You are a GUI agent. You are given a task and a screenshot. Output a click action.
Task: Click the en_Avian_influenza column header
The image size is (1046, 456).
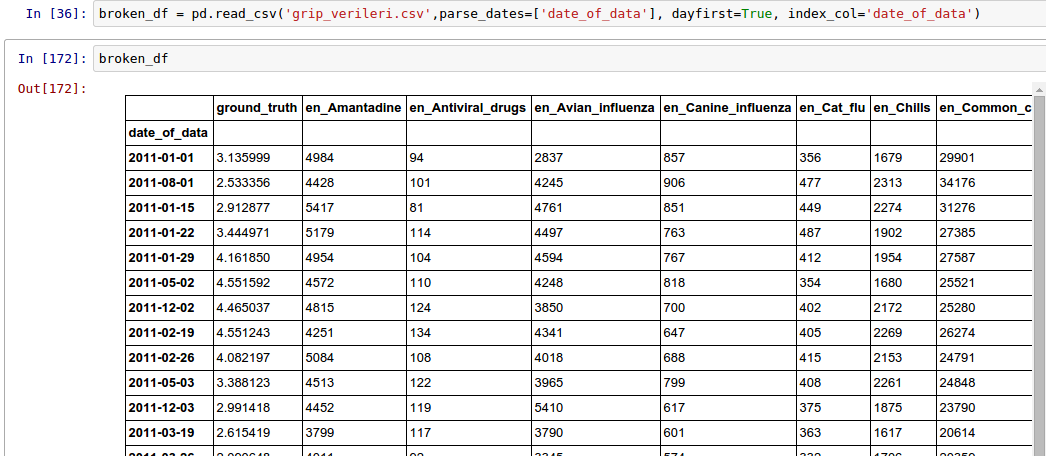tap(594, 108)
